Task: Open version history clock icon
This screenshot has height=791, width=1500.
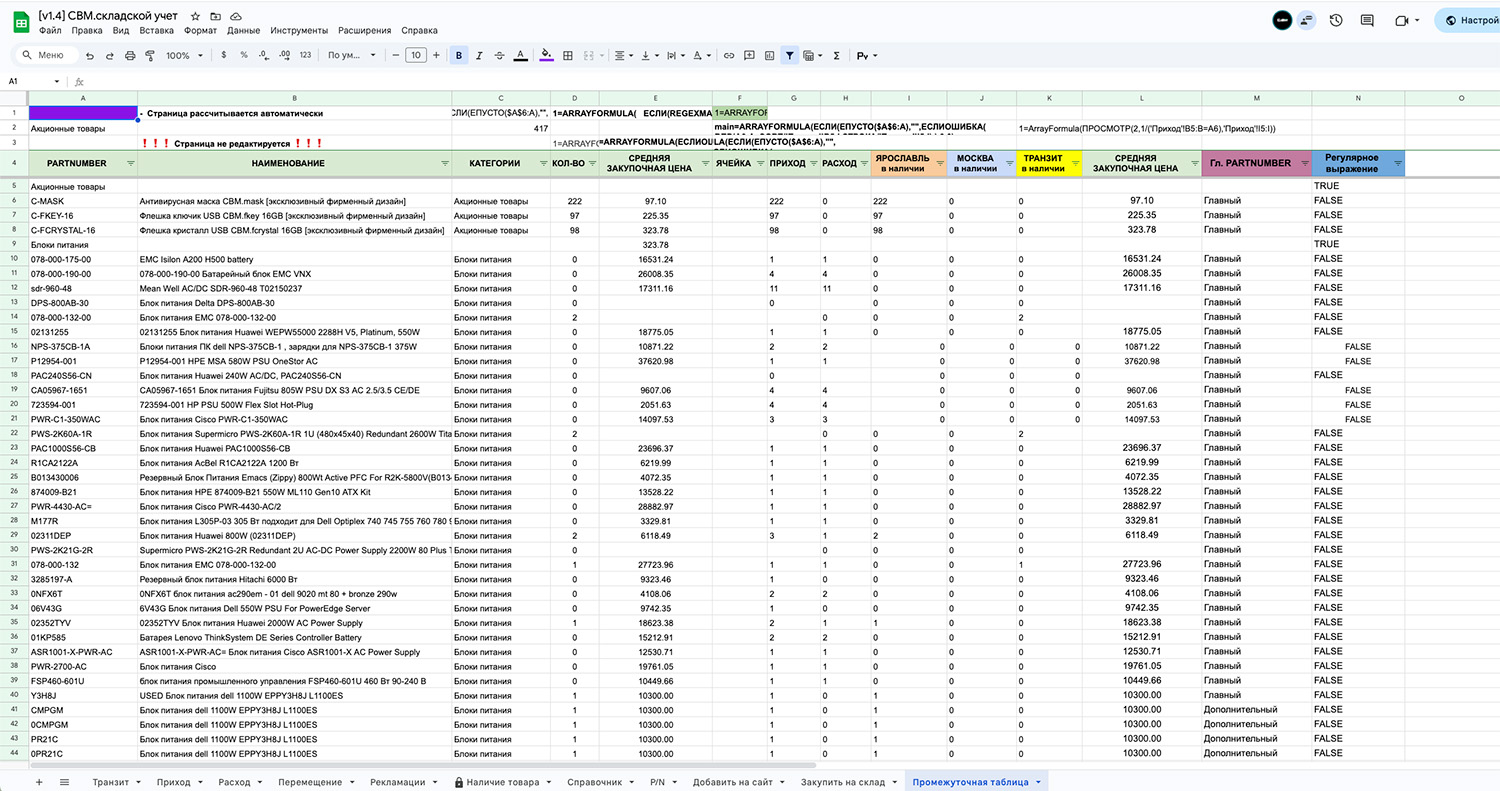Action: pyautogui.click(x=1336, y=20)
